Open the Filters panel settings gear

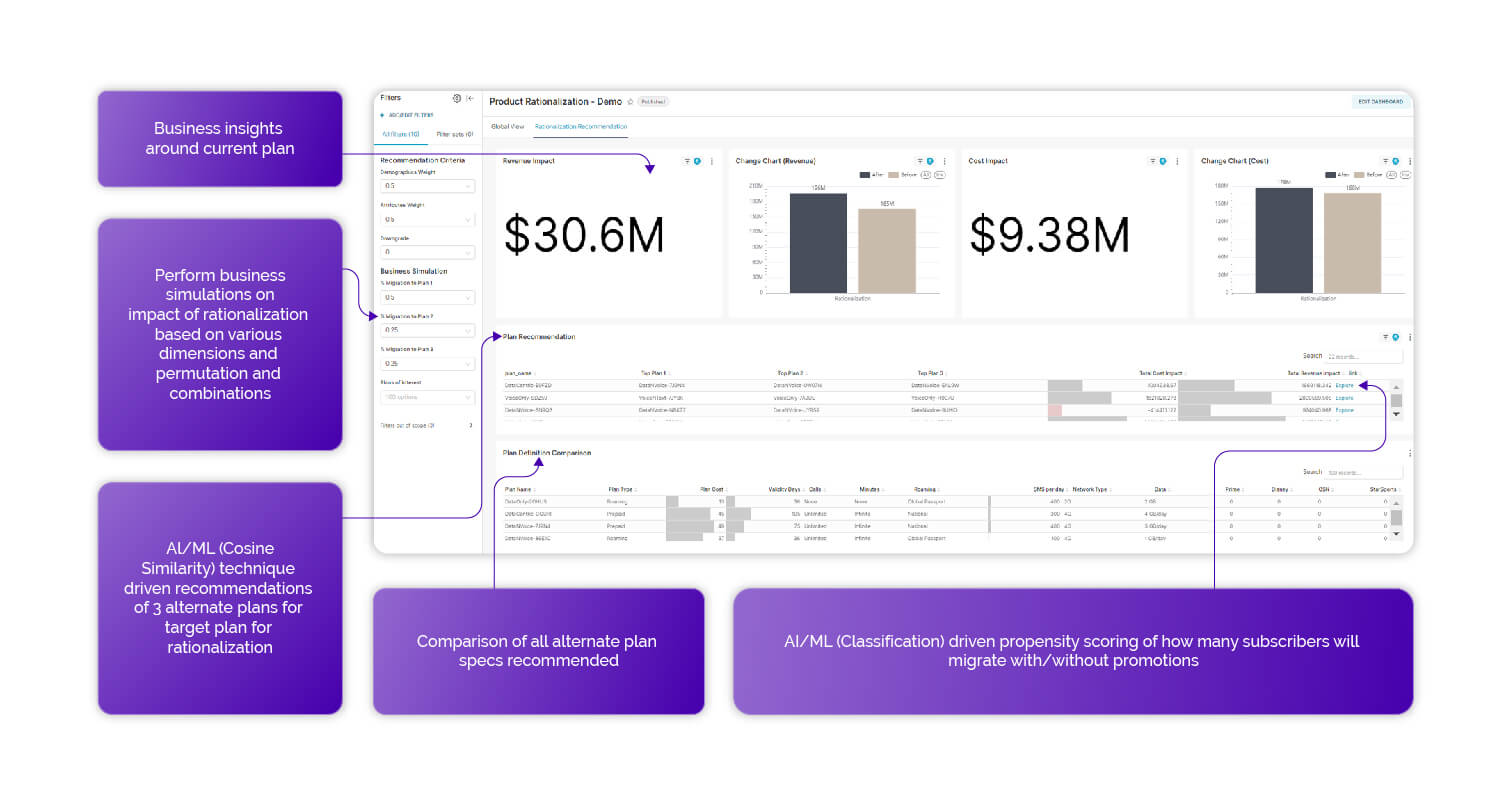tap(457, 98)
